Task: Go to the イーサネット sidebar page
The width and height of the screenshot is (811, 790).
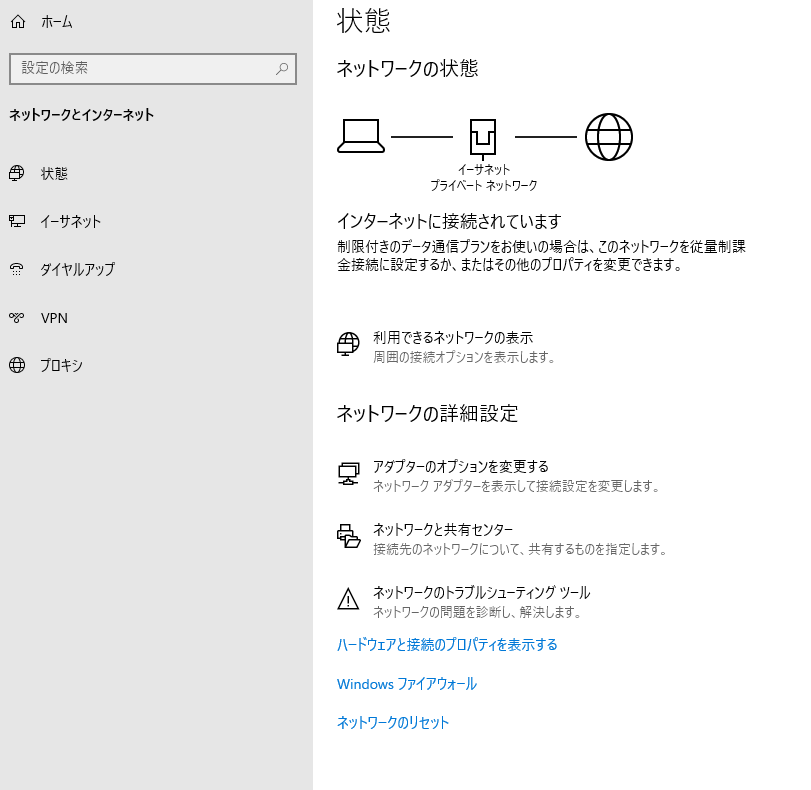Action: coord(71,221)
